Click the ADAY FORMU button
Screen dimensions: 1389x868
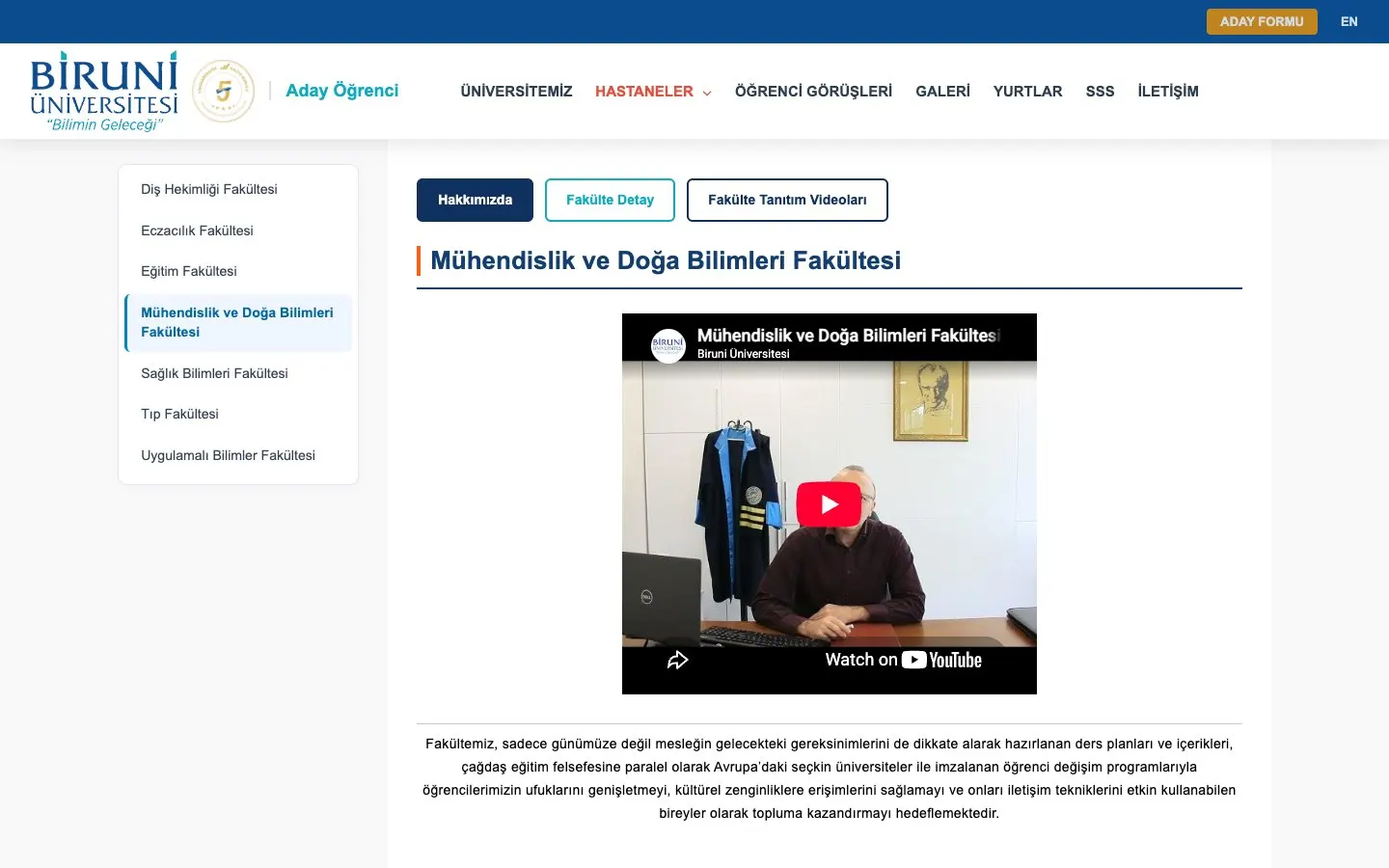point(1262,21)
